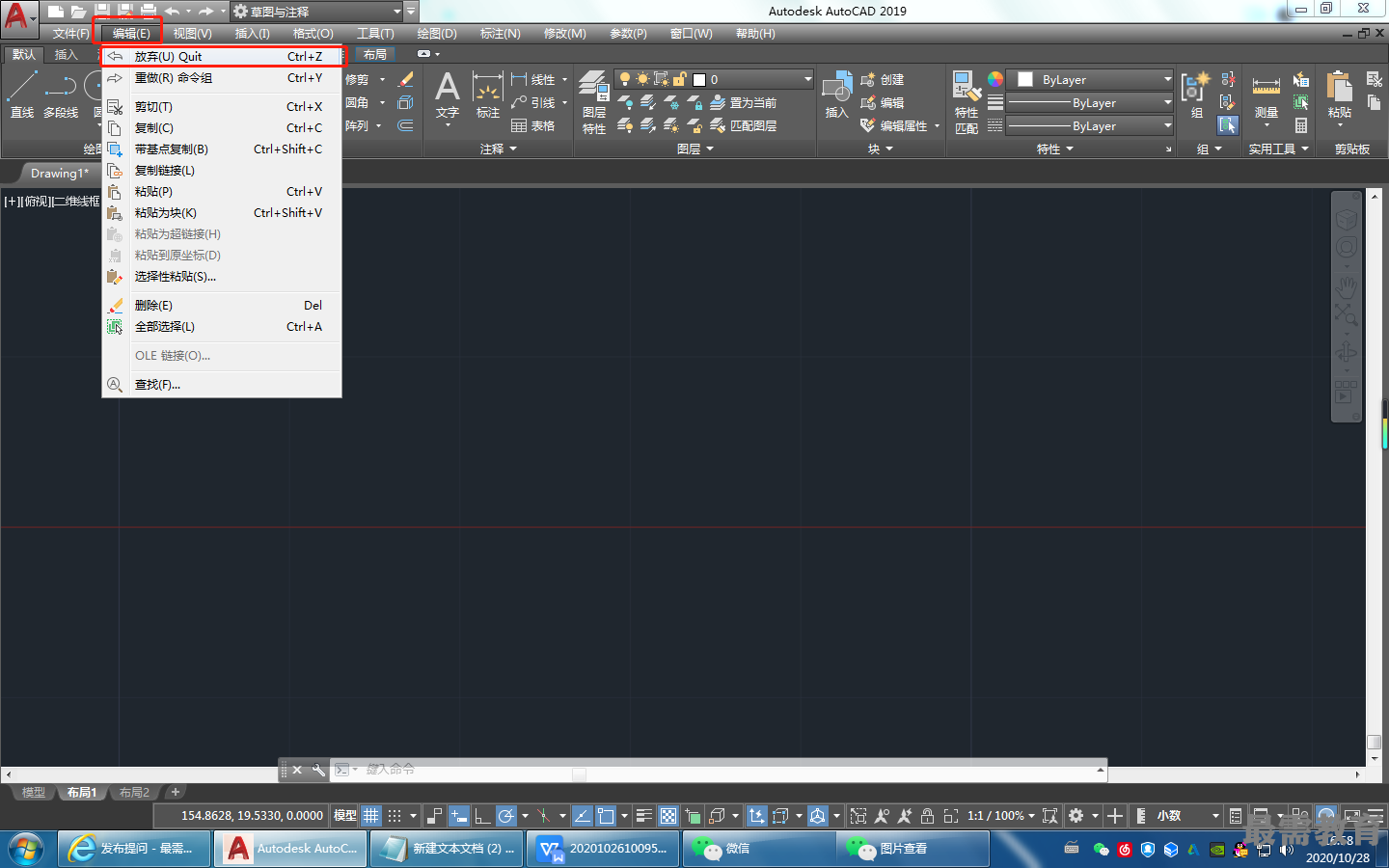1389x868 pixels.
Task: Toggle grid display in status bar
Action: [371, 816]
